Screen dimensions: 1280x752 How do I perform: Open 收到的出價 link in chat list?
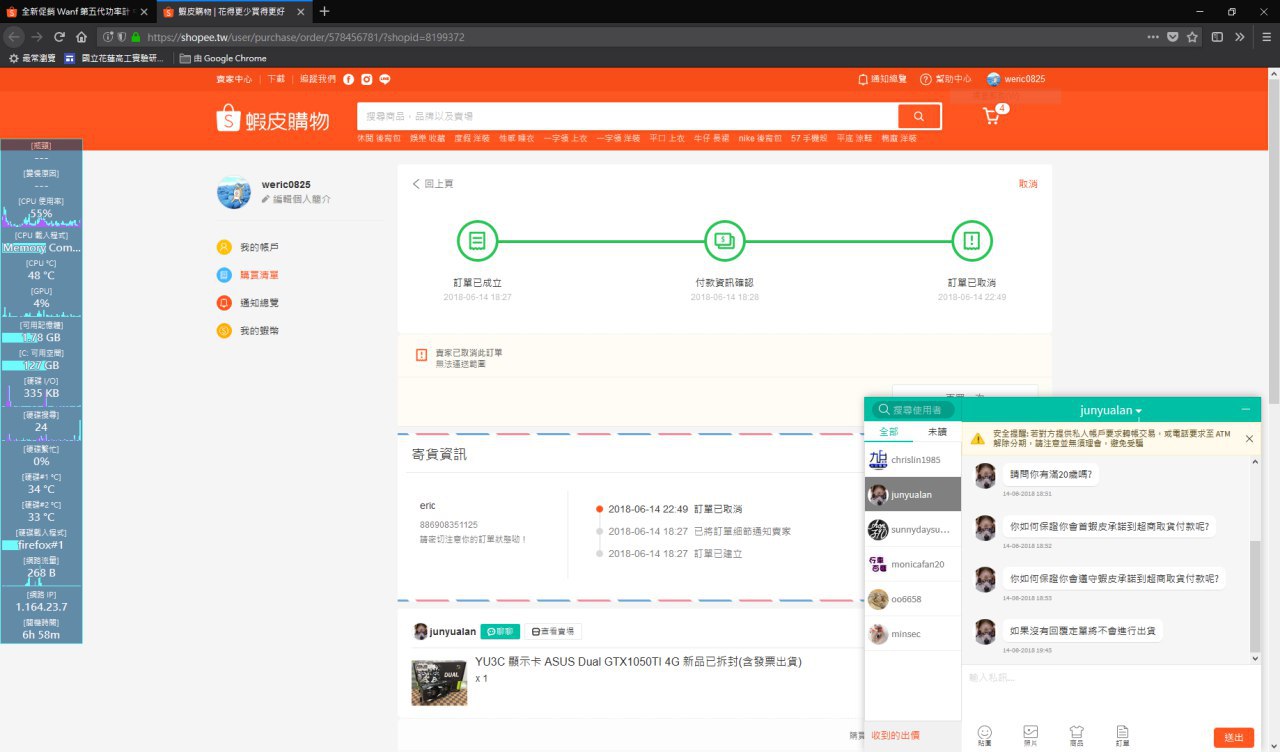tap(895, 735)
